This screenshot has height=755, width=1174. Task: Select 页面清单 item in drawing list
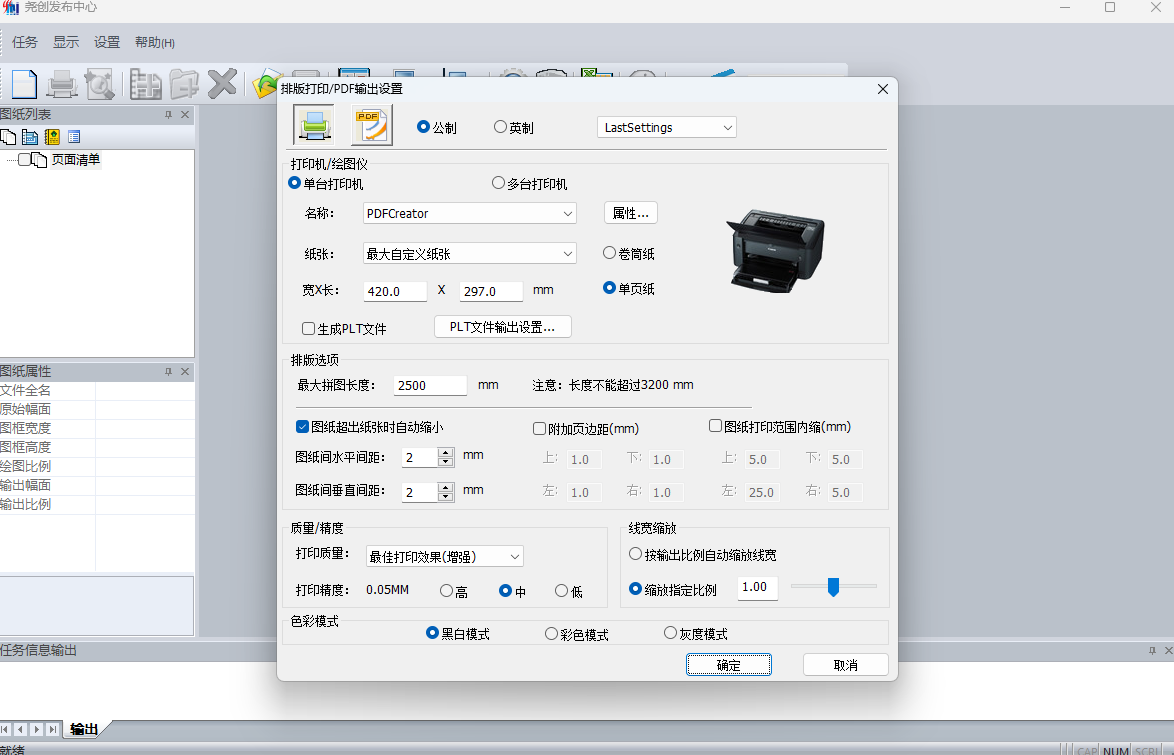coord(76,160)
